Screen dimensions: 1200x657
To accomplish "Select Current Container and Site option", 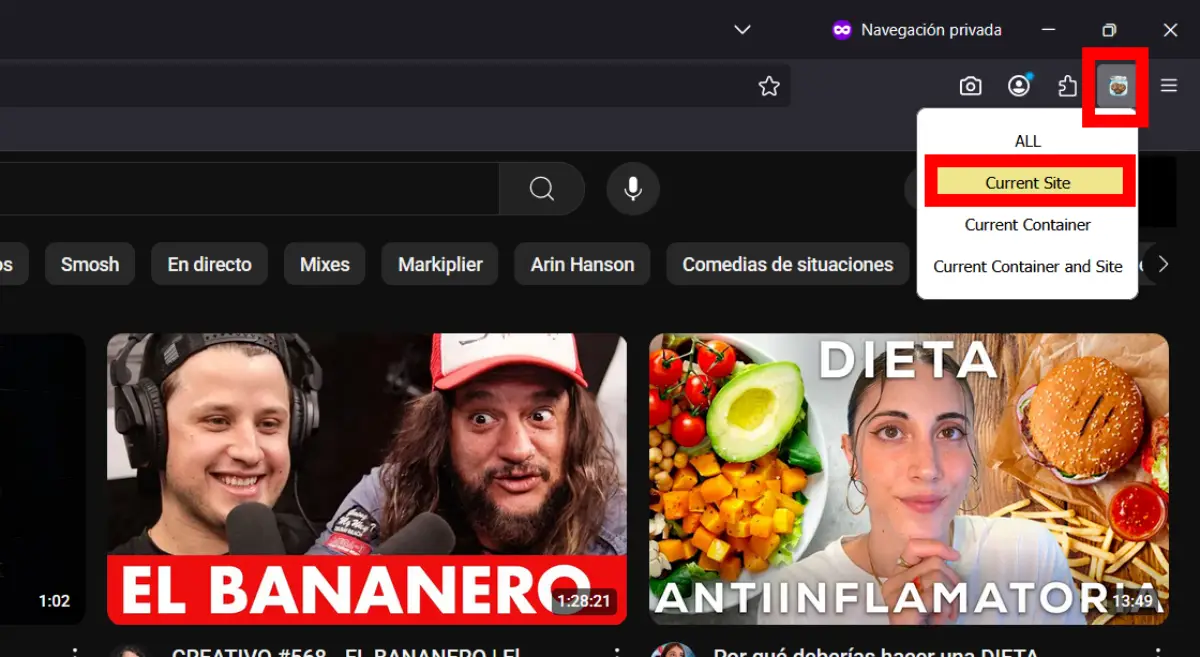I will pos(1027,267).
